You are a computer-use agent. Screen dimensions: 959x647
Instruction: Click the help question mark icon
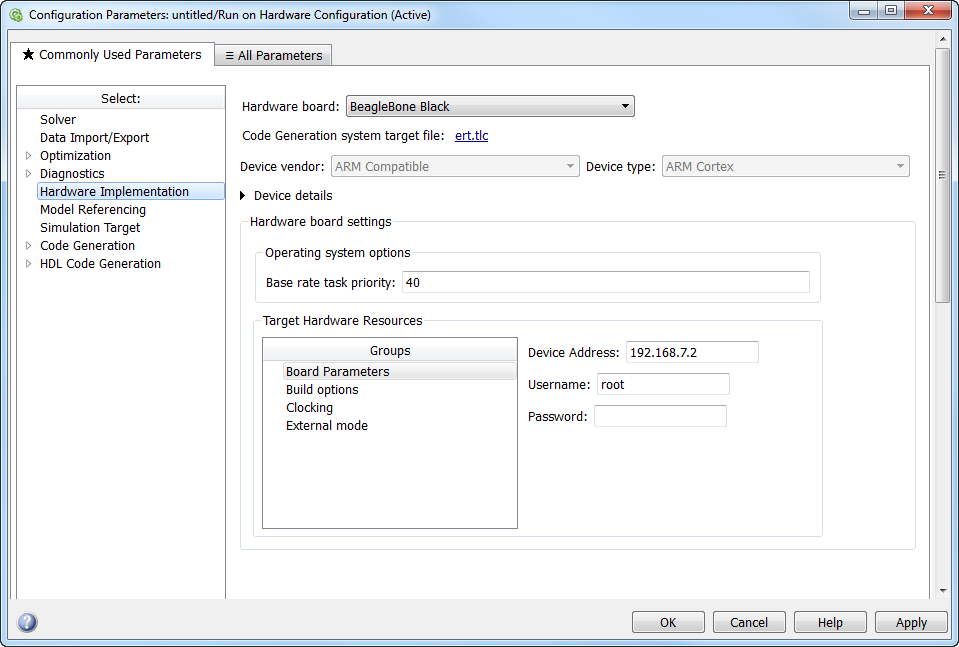tap(27, 622)
